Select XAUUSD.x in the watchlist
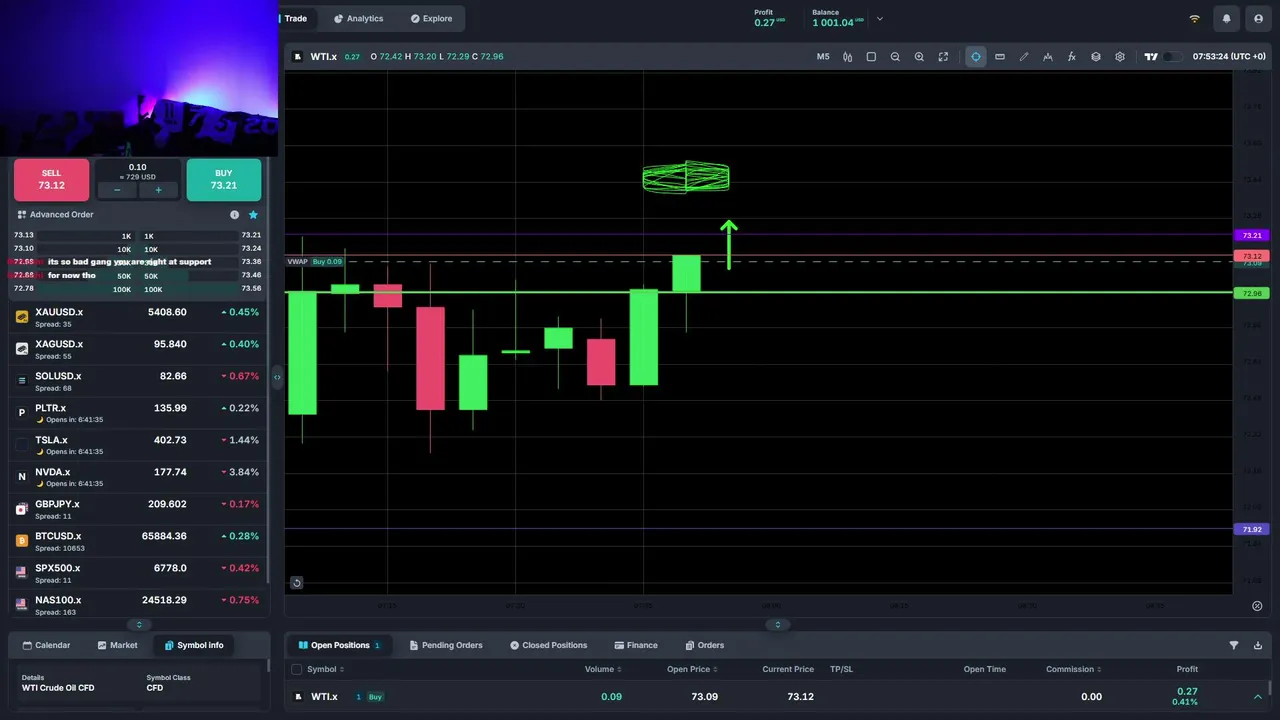 point(138,317)
